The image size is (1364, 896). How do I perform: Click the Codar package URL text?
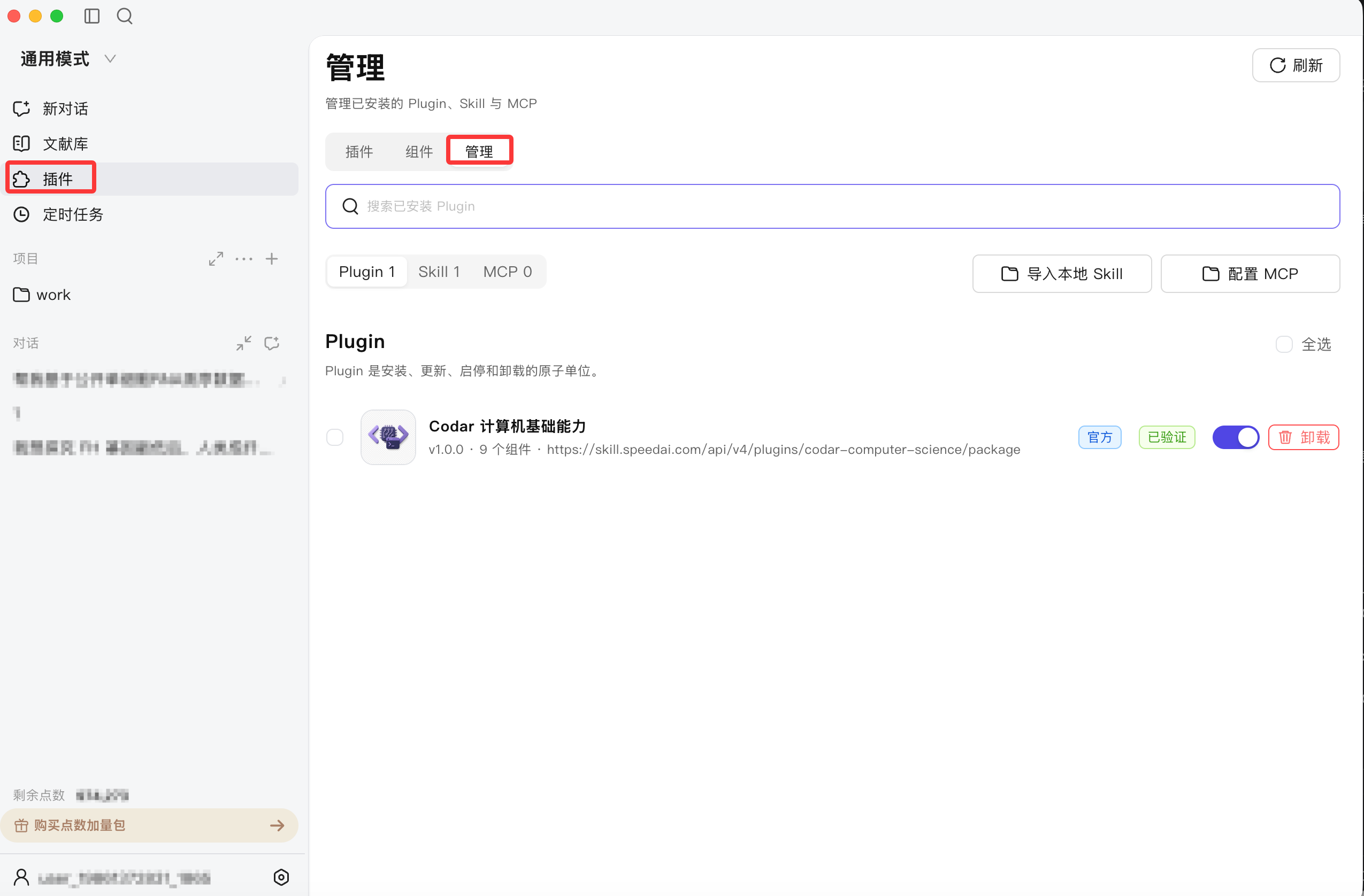click(784, 450)
